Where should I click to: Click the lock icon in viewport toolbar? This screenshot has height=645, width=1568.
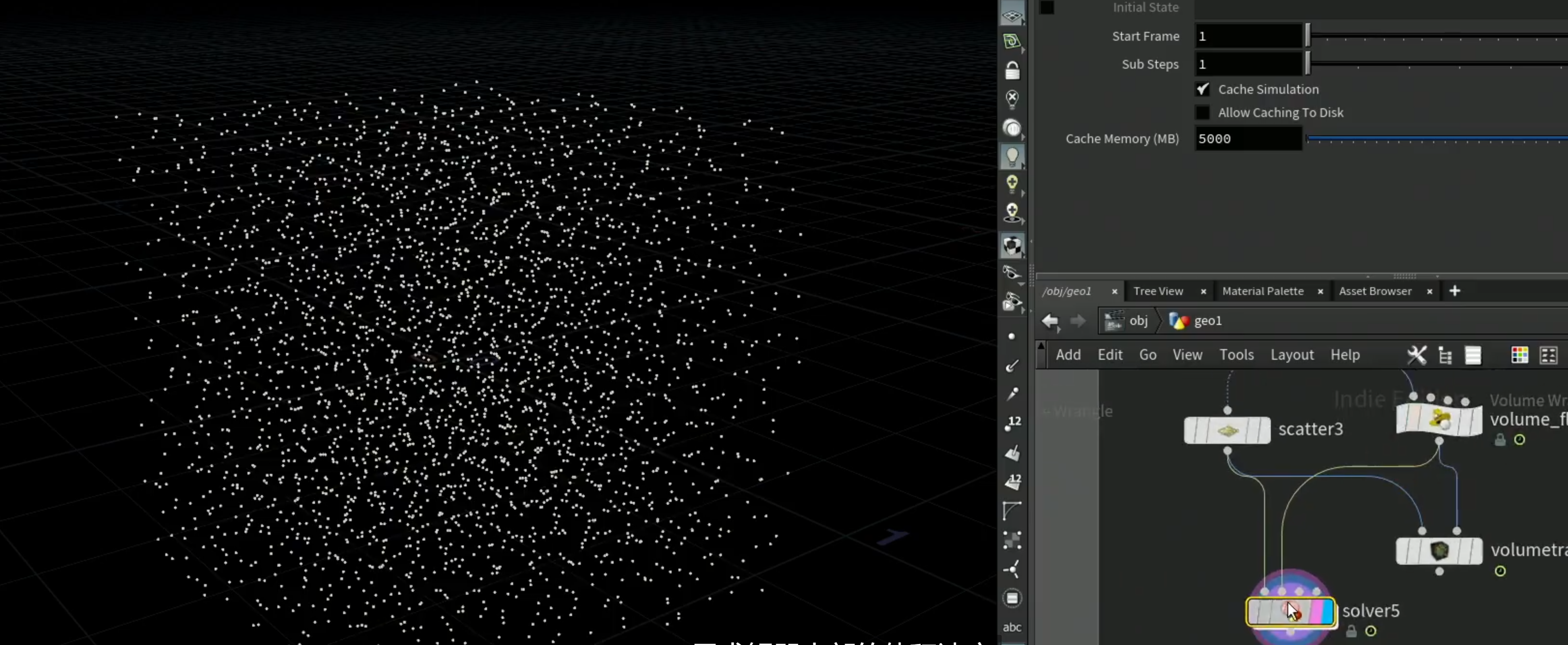coord(1012,71)
